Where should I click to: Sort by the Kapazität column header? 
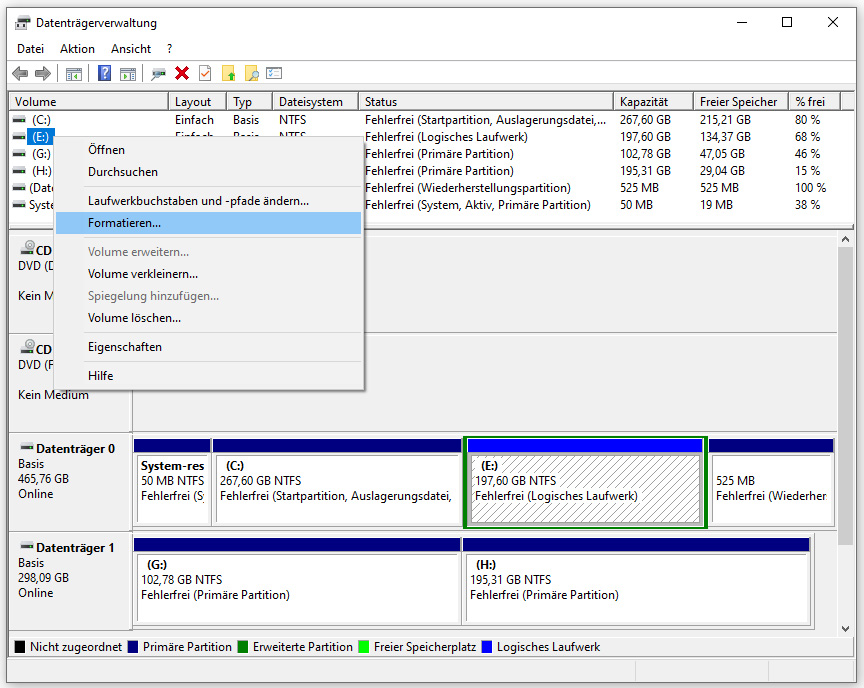(652, 101)
